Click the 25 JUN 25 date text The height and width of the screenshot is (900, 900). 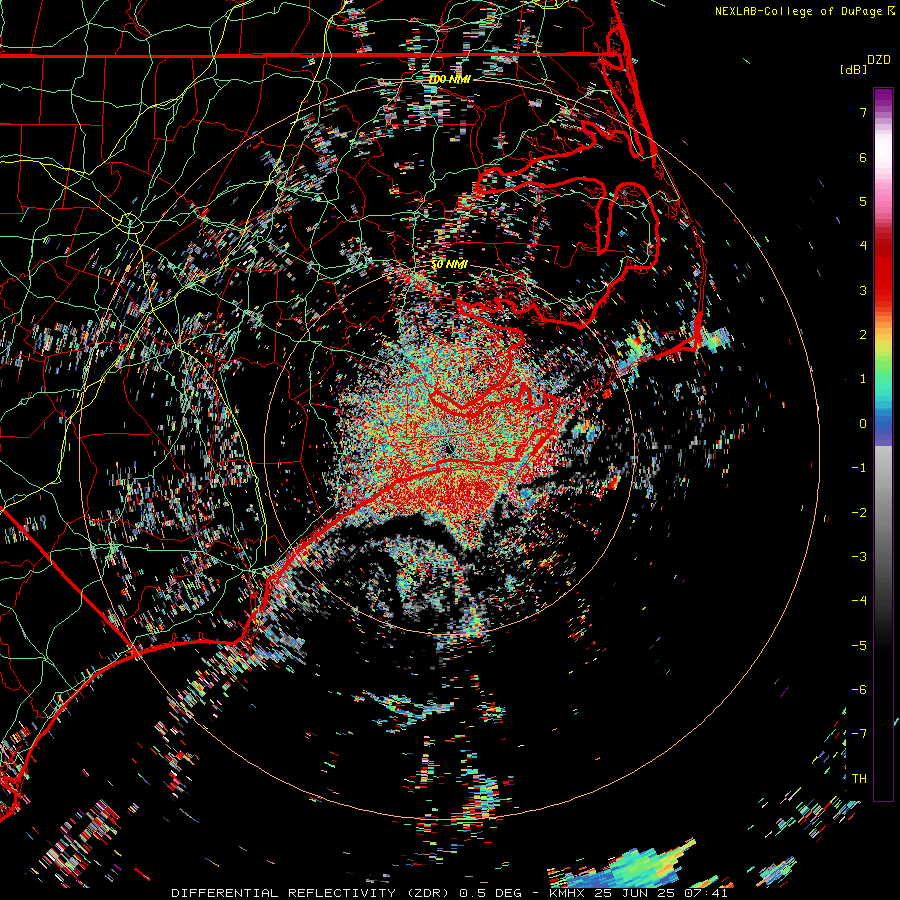(635, 893)
